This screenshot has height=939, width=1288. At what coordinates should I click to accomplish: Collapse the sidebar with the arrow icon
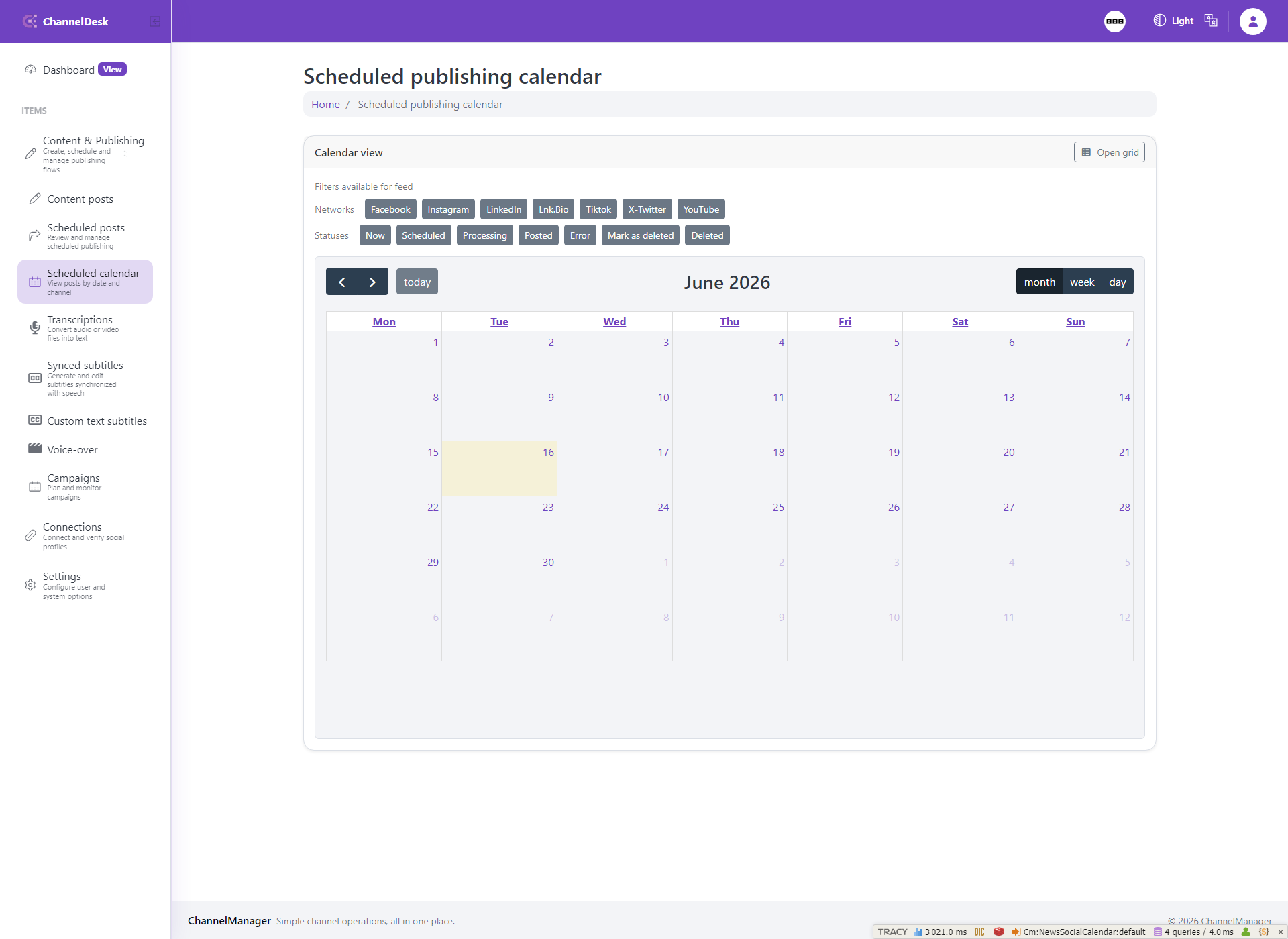(x=155, y=21)
